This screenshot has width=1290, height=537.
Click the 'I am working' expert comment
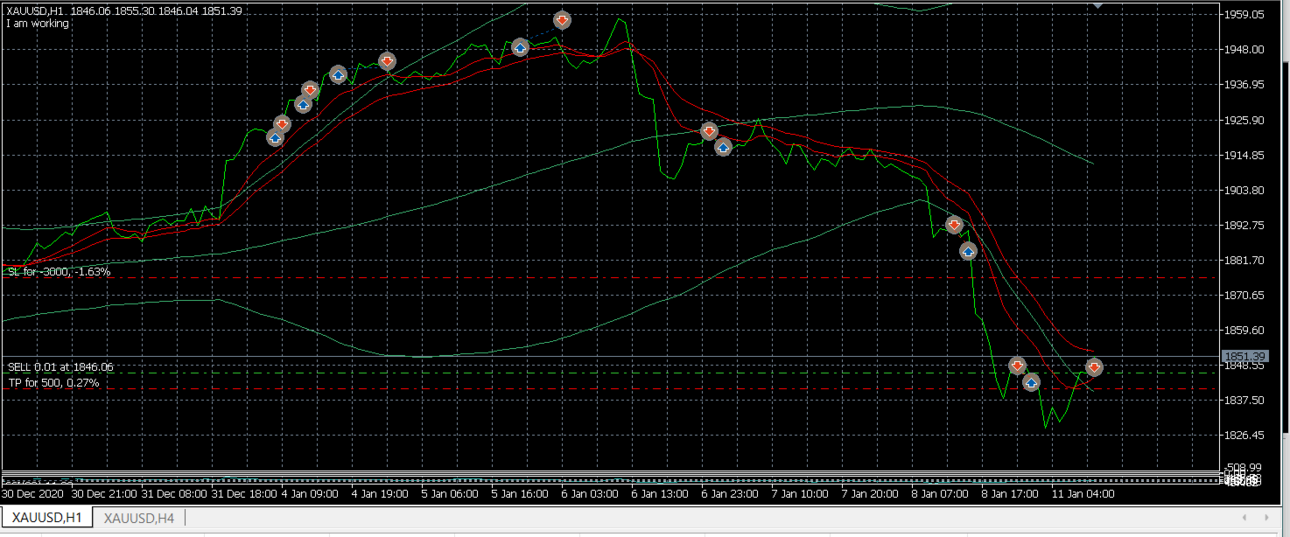click(38, 23)
